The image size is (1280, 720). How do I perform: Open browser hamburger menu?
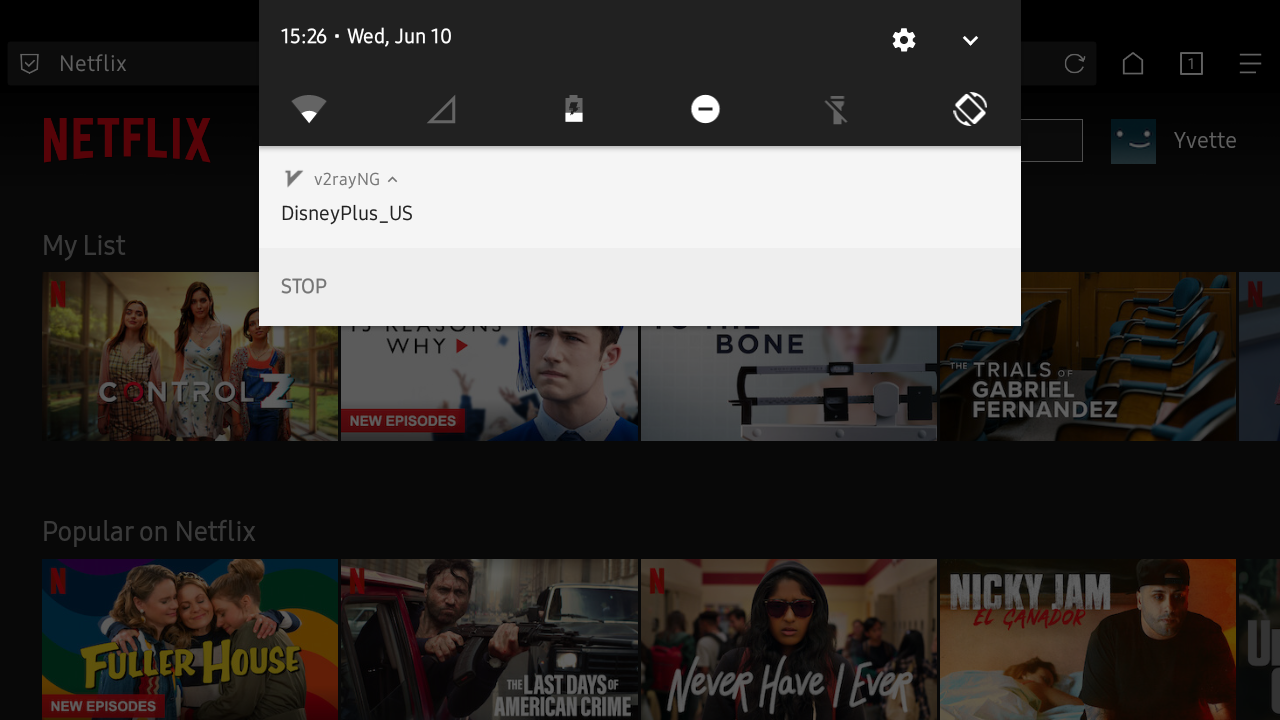1250,64
